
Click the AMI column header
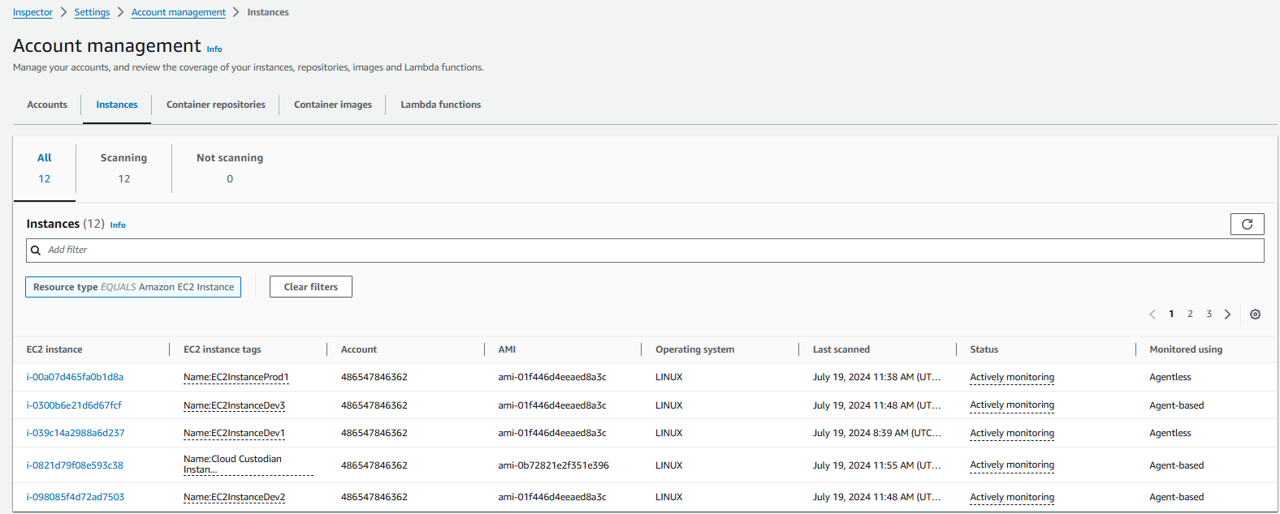[506, 349]
